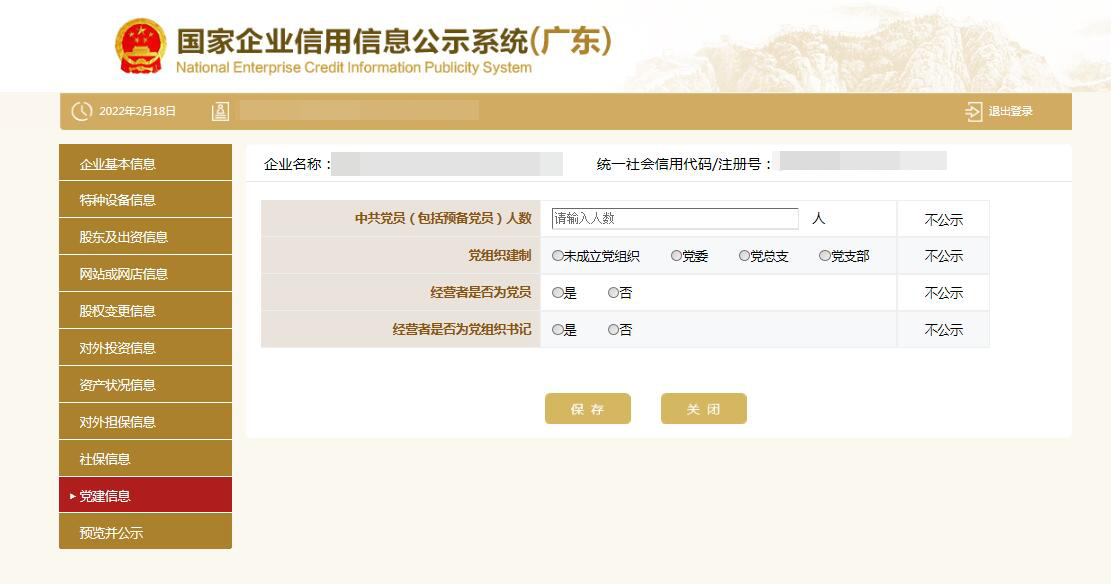Viewport: 1111px width, 584px height.
Task: Click the 党组织建制 label
Action: [x=500, y=255]
